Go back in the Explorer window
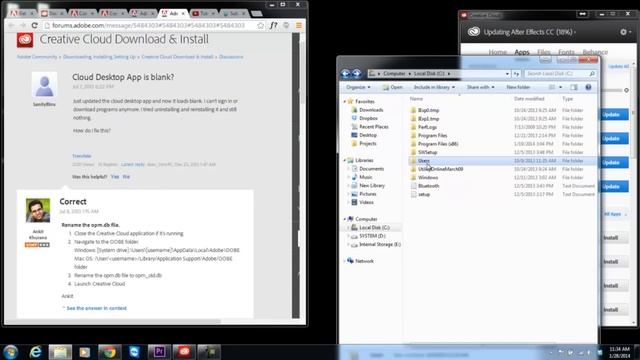Screen dimensions: 640x360 tap(345, 73)
